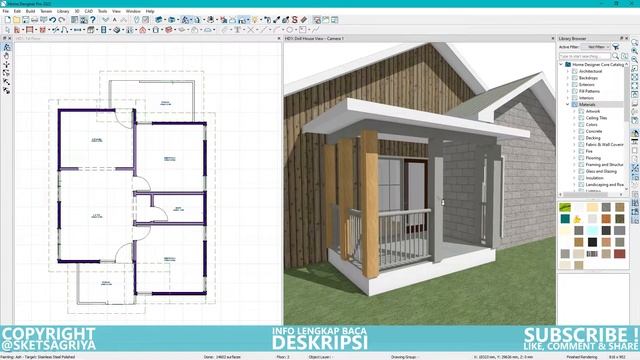640x360 pixels.
Task: Click the Library Browser search field
Action: click(x=584, y=56)
